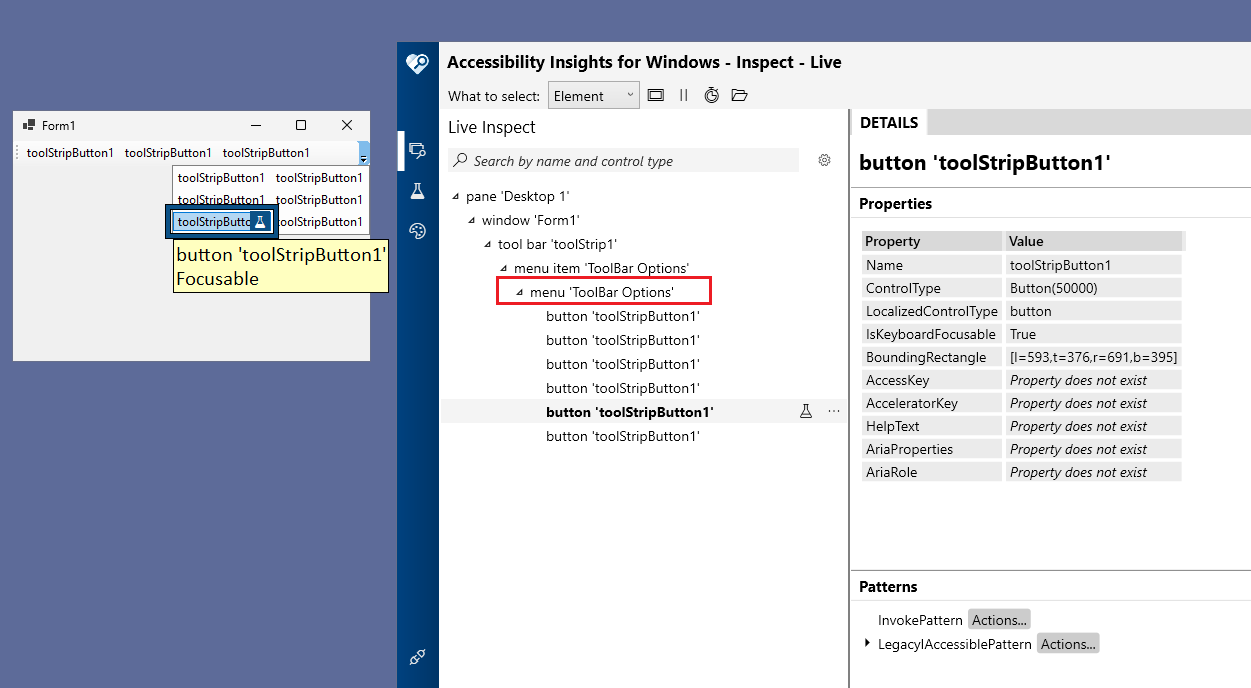Pause live inspection with the pause icon
This screenshot has width=1251, height=688.
pyautogui.click(x=683, y=95)
